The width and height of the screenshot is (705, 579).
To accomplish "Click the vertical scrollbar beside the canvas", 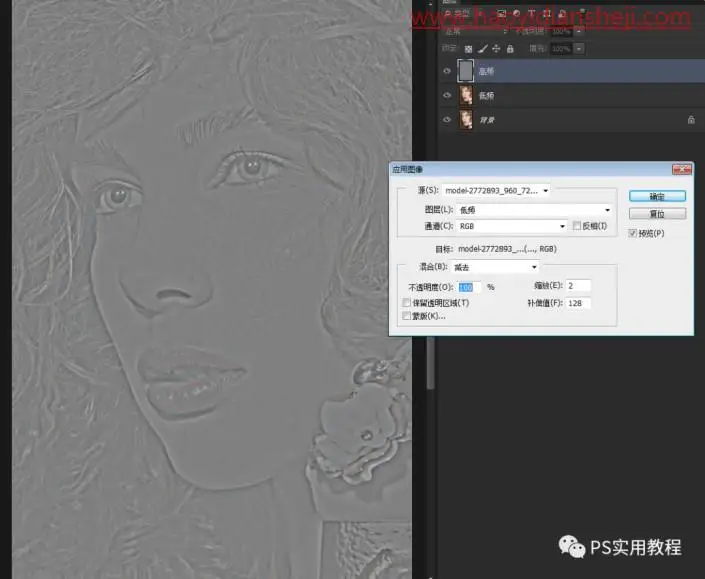I will [431, 363].
